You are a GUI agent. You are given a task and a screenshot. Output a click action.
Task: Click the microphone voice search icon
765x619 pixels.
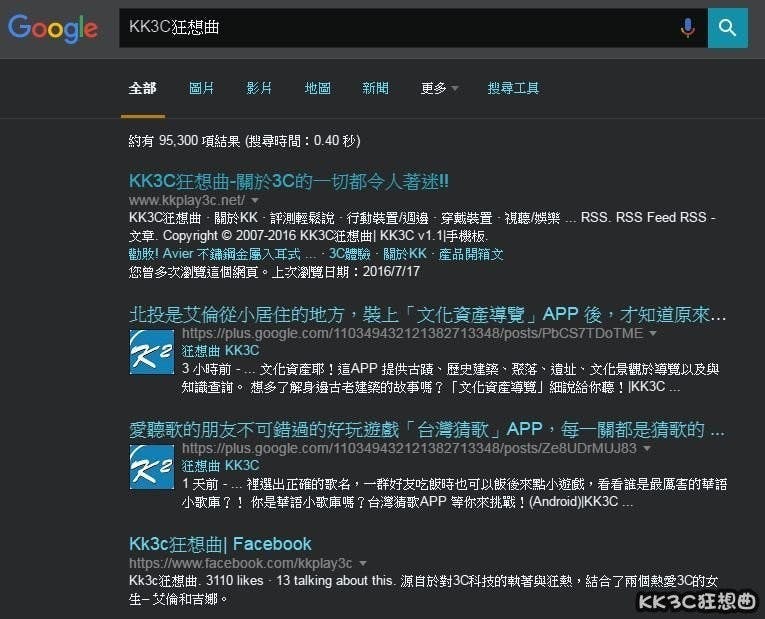(x=687, y=28)
